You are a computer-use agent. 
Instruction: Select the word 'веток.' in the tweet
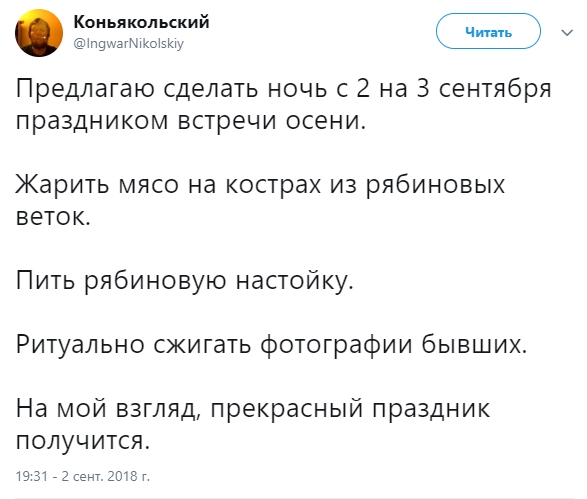click(x=53, y=216)
